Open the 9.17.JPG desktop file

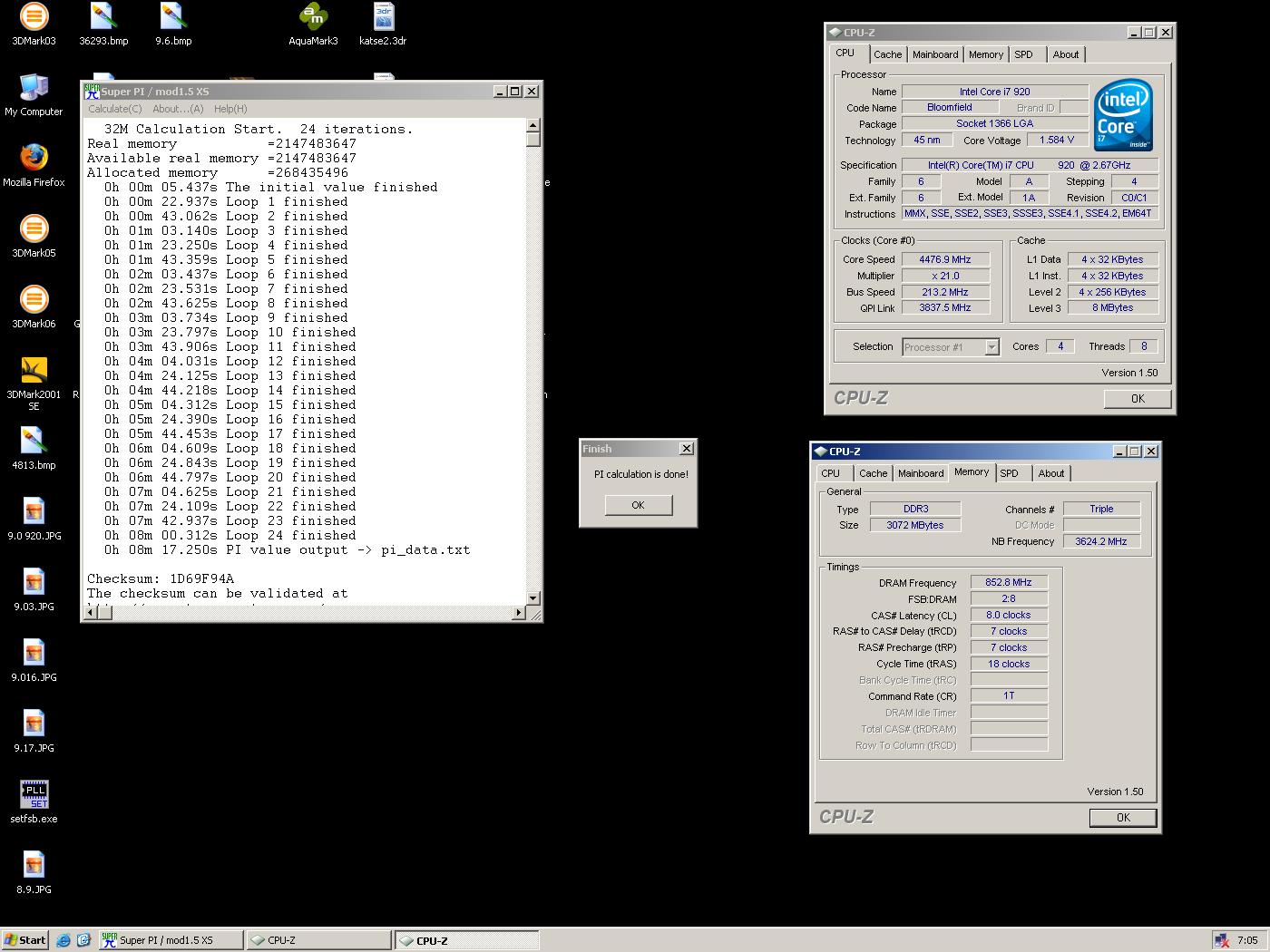click(x=34, y=731)
